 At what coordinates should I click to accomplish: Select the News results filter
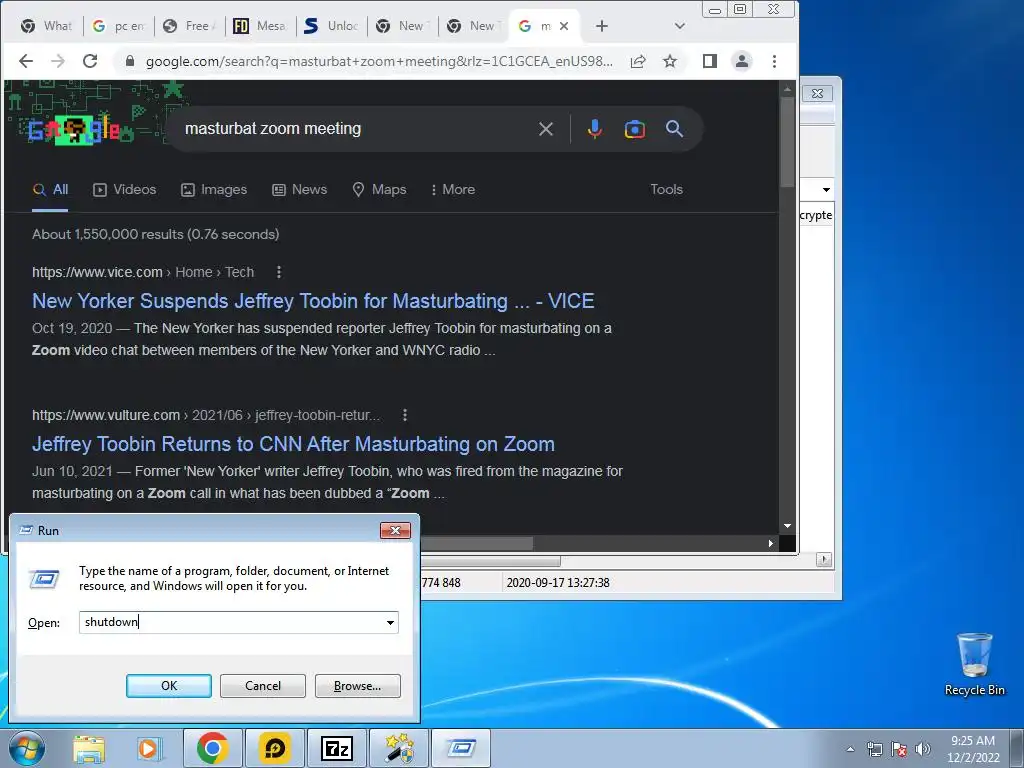tap(299, 189)
